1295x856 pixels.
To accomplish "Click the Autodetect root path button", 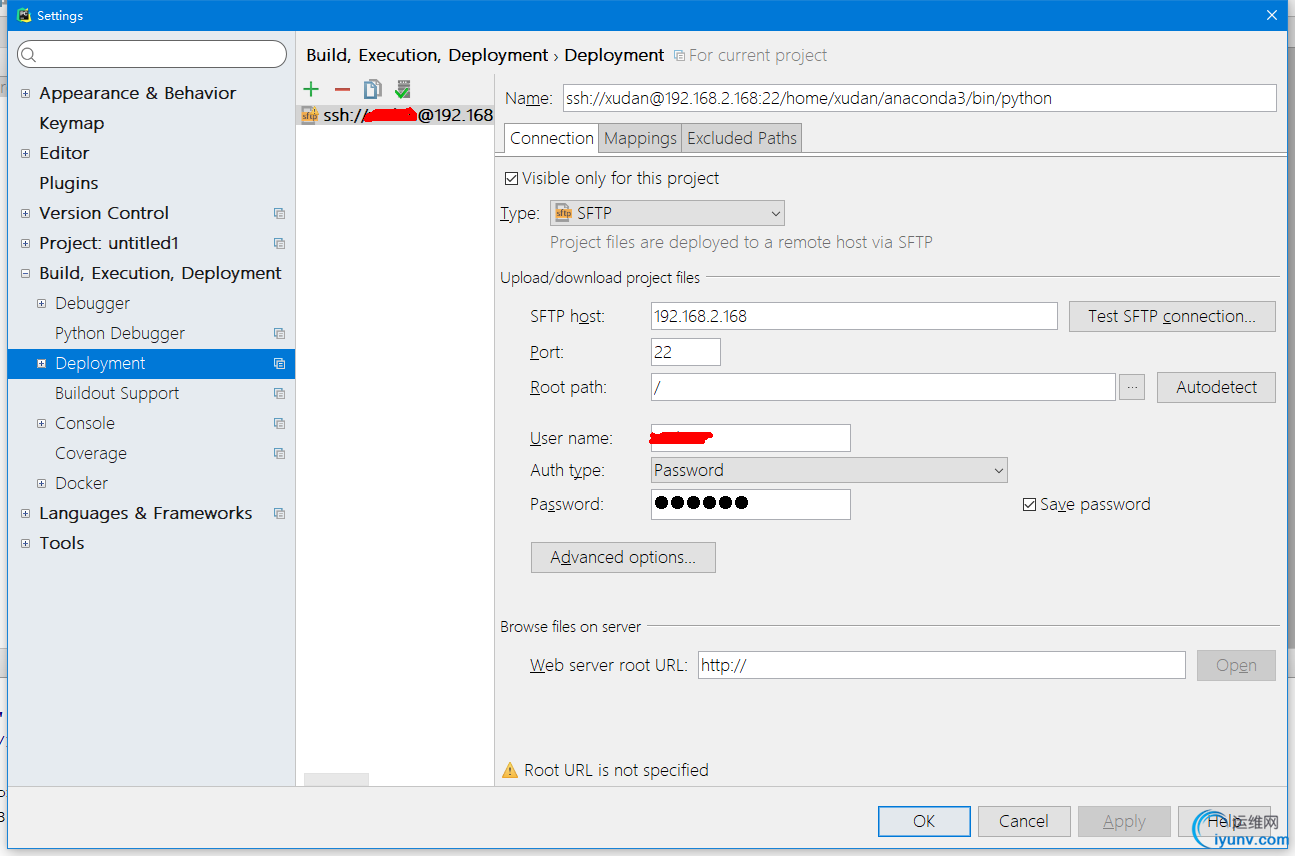I will (x=1216, y=387).
